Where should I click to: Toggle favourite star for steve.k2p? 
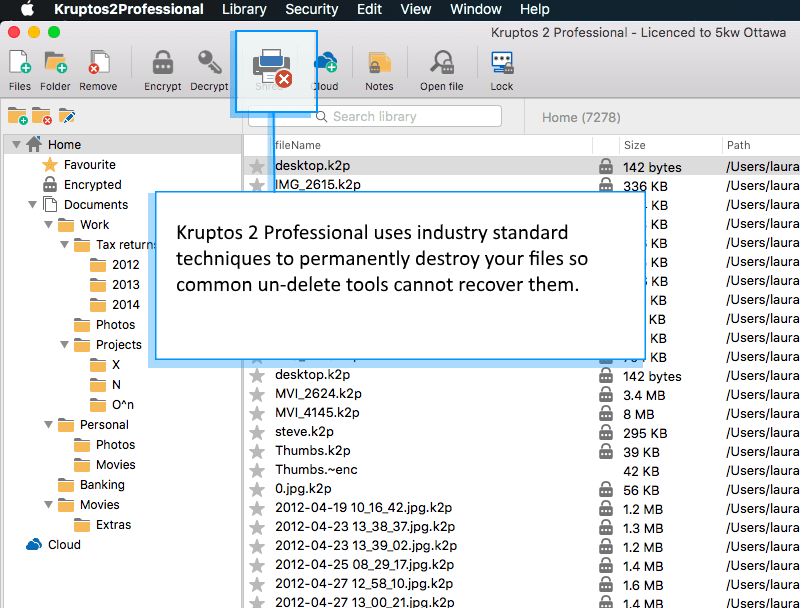tap(257, 432)
